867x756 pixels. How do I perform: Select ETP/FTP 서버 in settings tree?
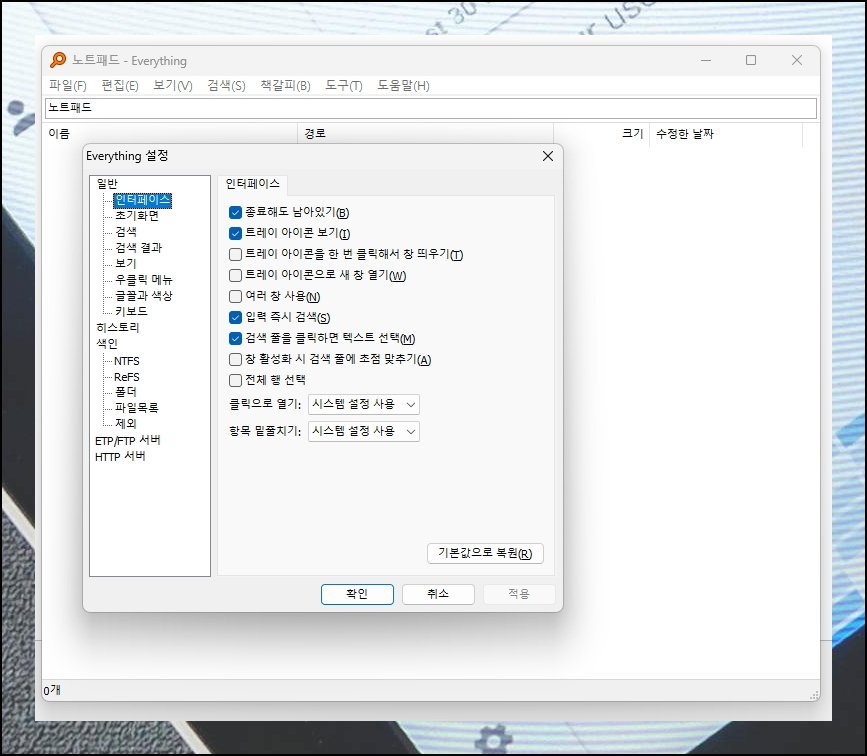click(x=128, y=441)
